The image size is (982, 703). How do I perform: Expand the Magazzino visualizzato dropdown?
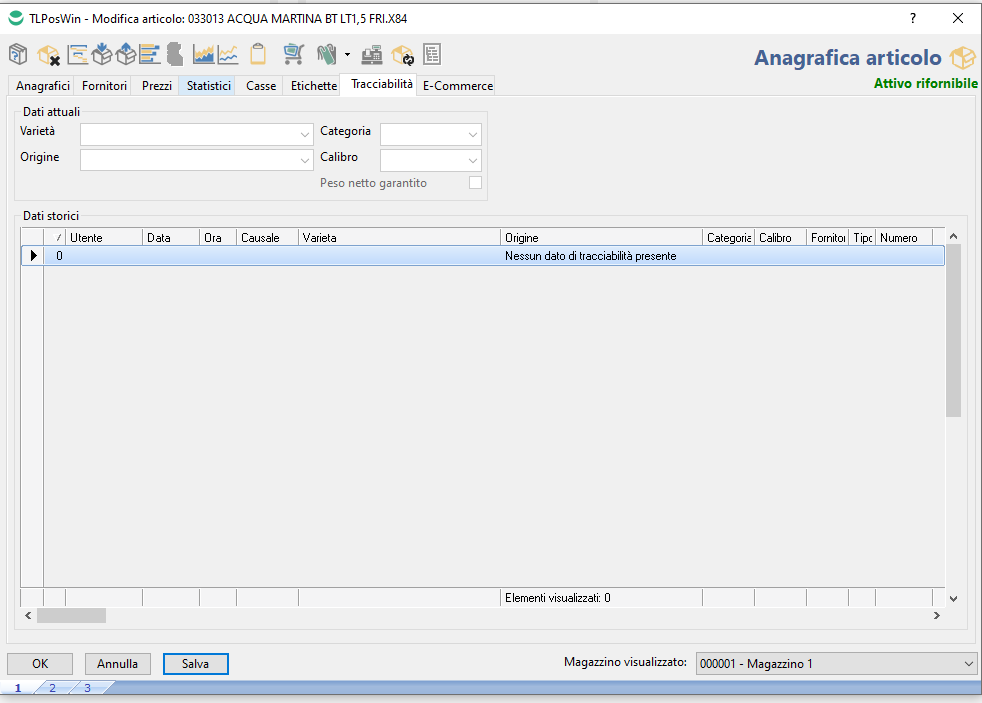967,664
